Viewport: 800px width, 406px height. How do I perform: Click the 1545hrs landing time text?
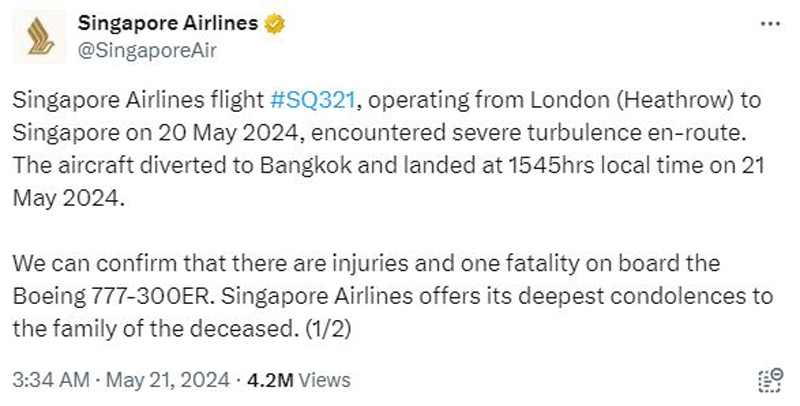[552, 165]
